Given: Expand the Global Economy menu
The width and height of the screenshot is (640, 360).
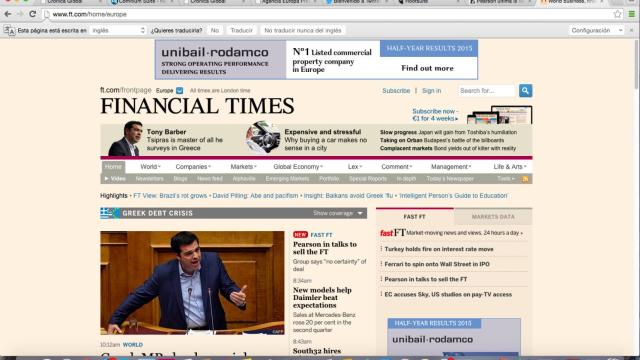Looking at the screenshot, I should coord(298,167).
